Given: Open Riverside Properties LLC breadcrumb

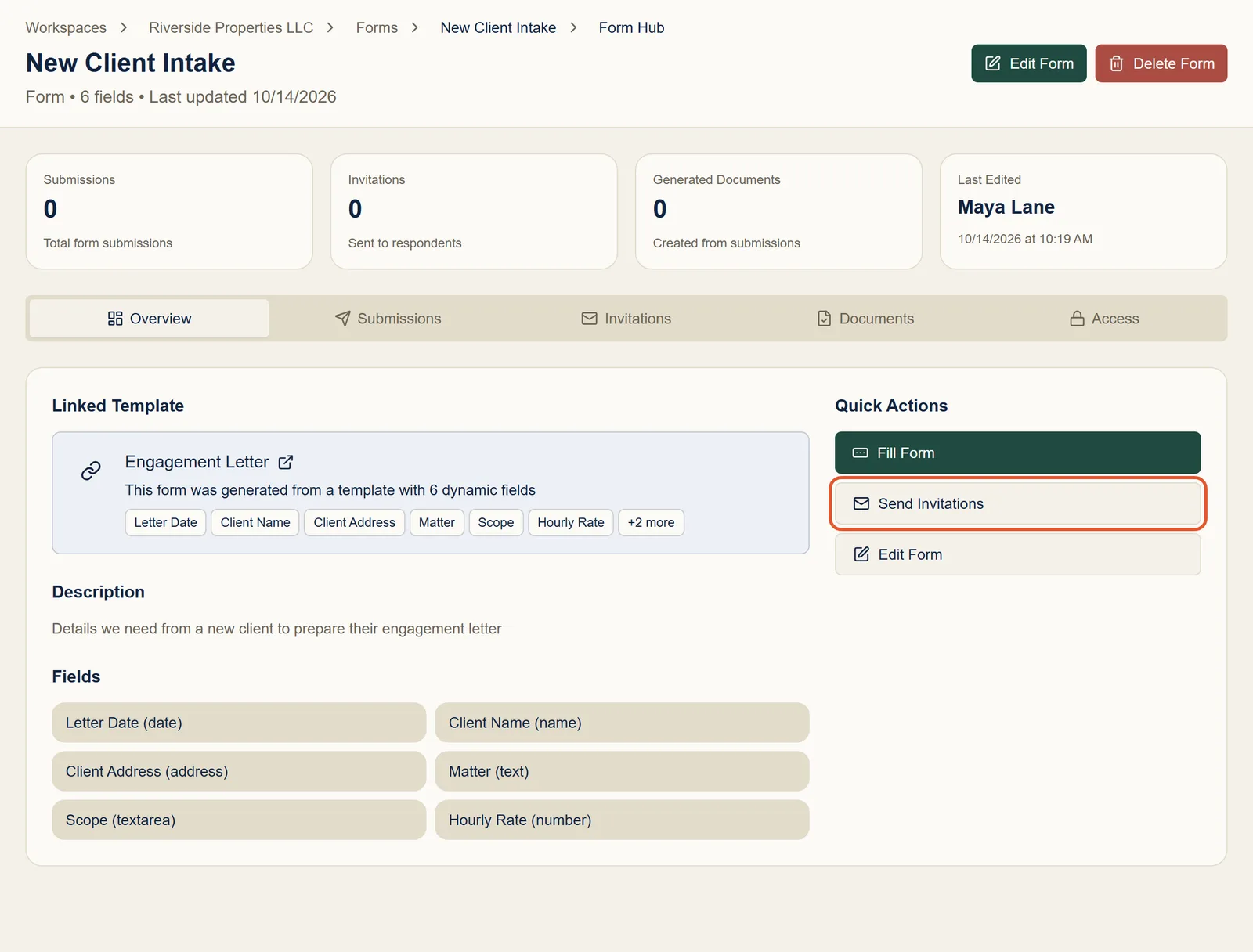Looking at the screenshot, I should [x=231, y=27].
